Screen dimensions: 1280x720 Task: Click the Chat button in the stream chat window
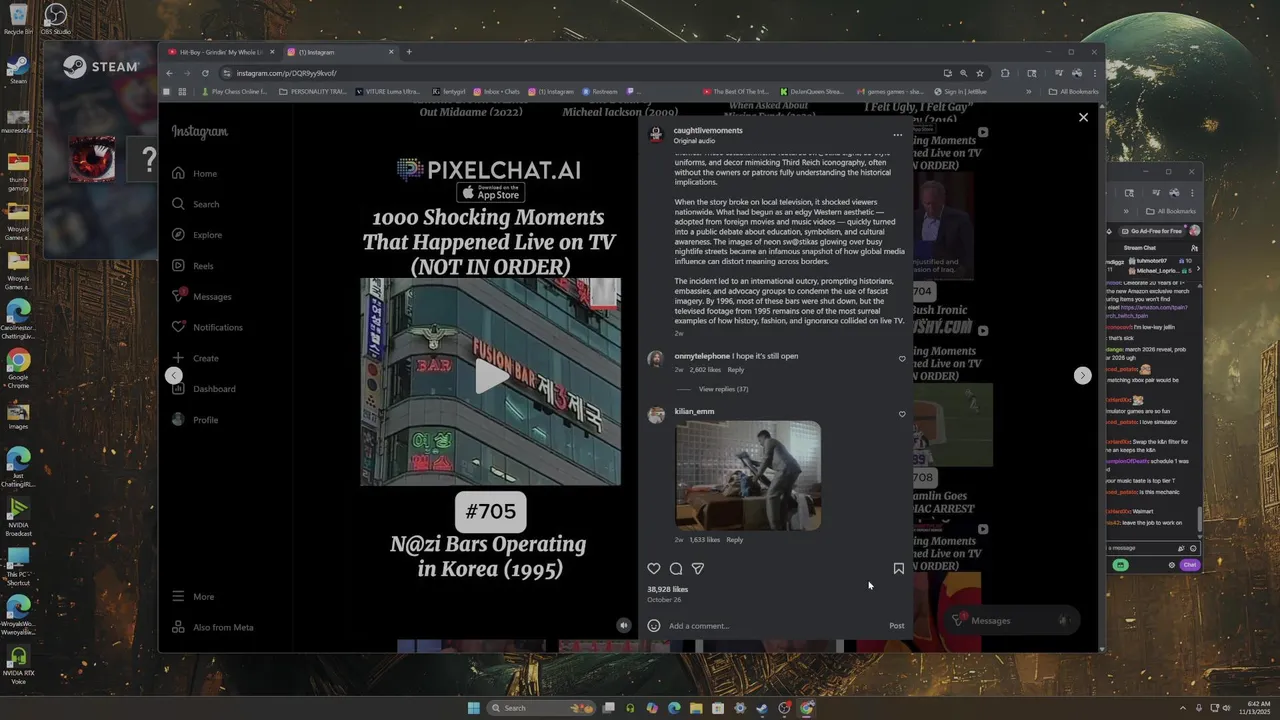1189,565
